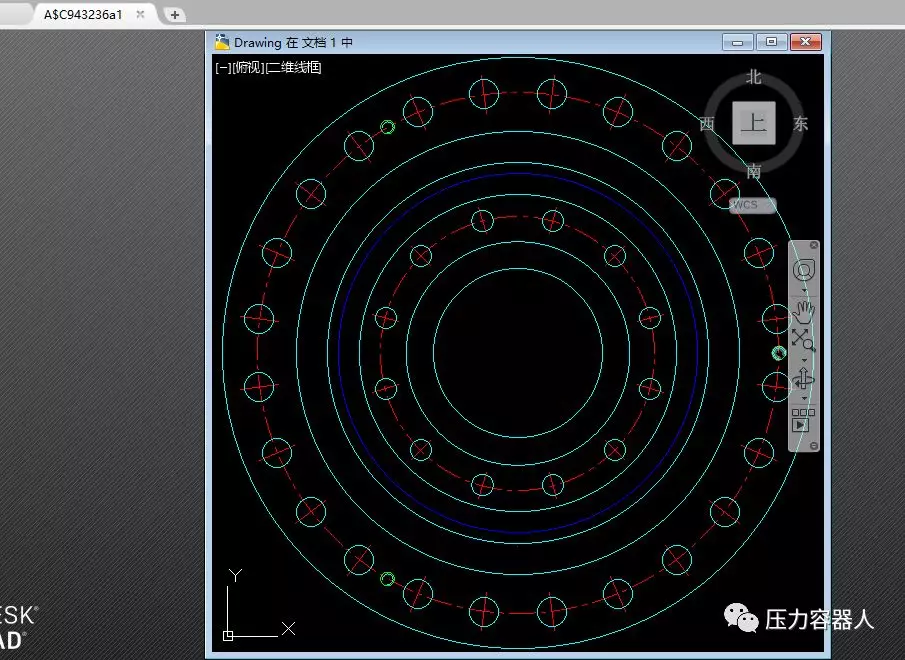Open the SteeringWheels navigation tool
The height and width of the screenshot is (660, 905).
[x=803, y=271]
